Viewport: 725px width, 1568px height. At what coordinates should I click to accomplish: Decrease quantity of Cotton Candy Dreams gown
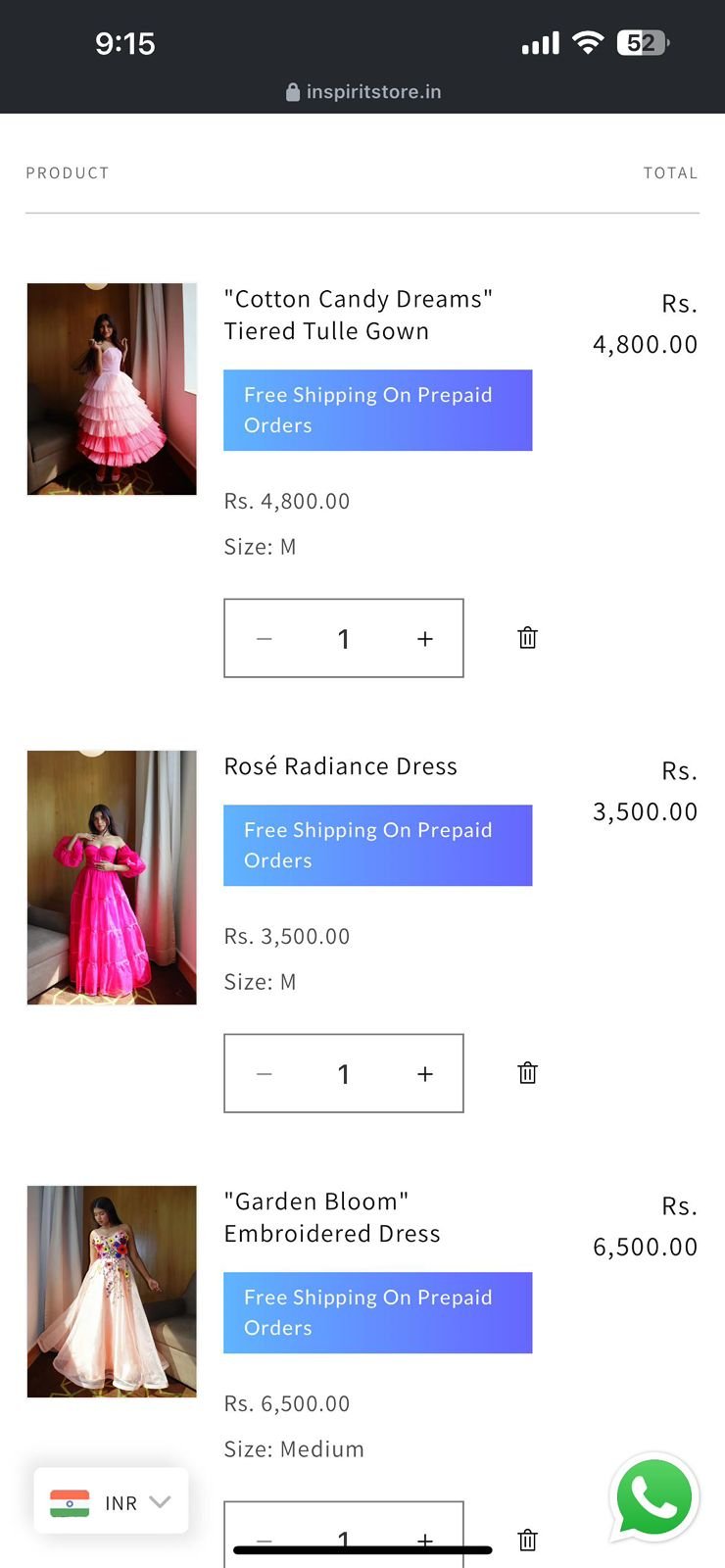click(264, 639)
